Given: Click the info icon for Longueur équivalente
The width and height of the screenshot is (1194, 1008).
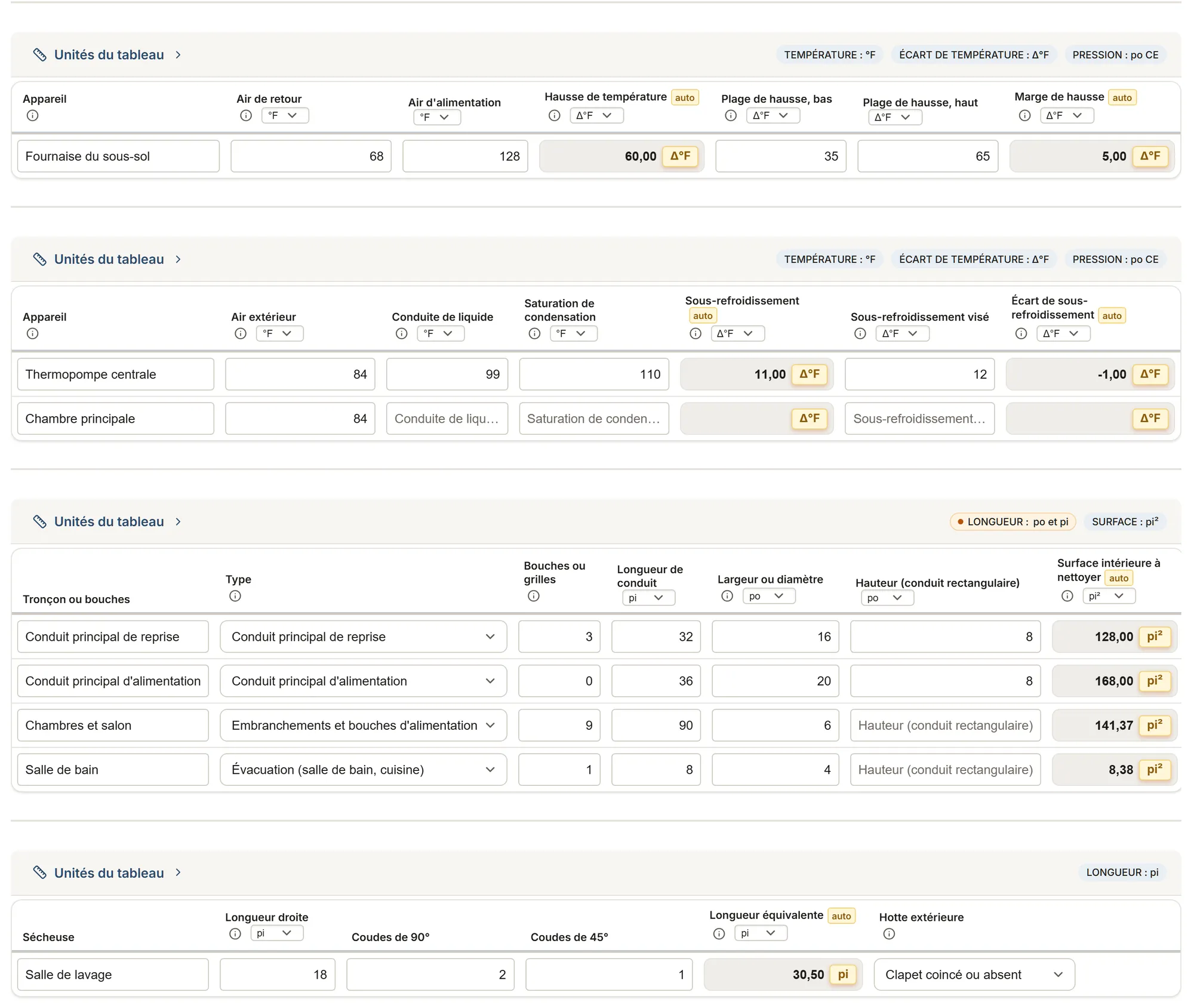Looking at the screenshot, I should (719, 934).
